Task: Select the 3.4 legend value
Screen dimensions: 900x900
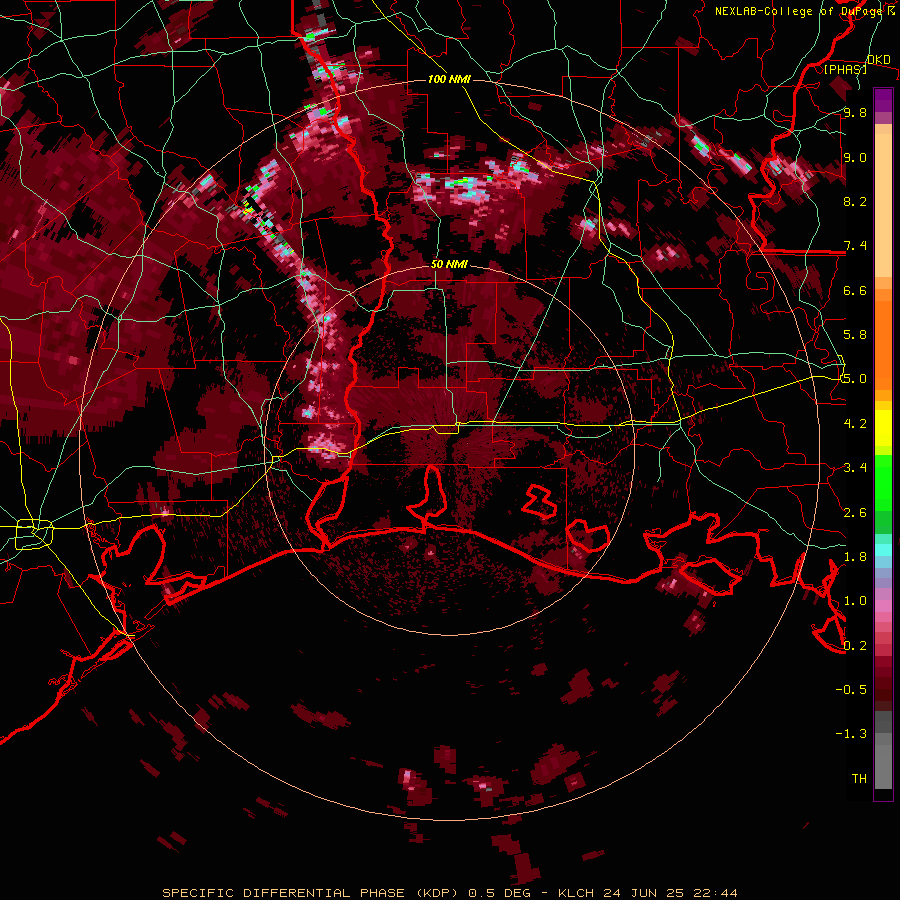Action: [855, 468]
